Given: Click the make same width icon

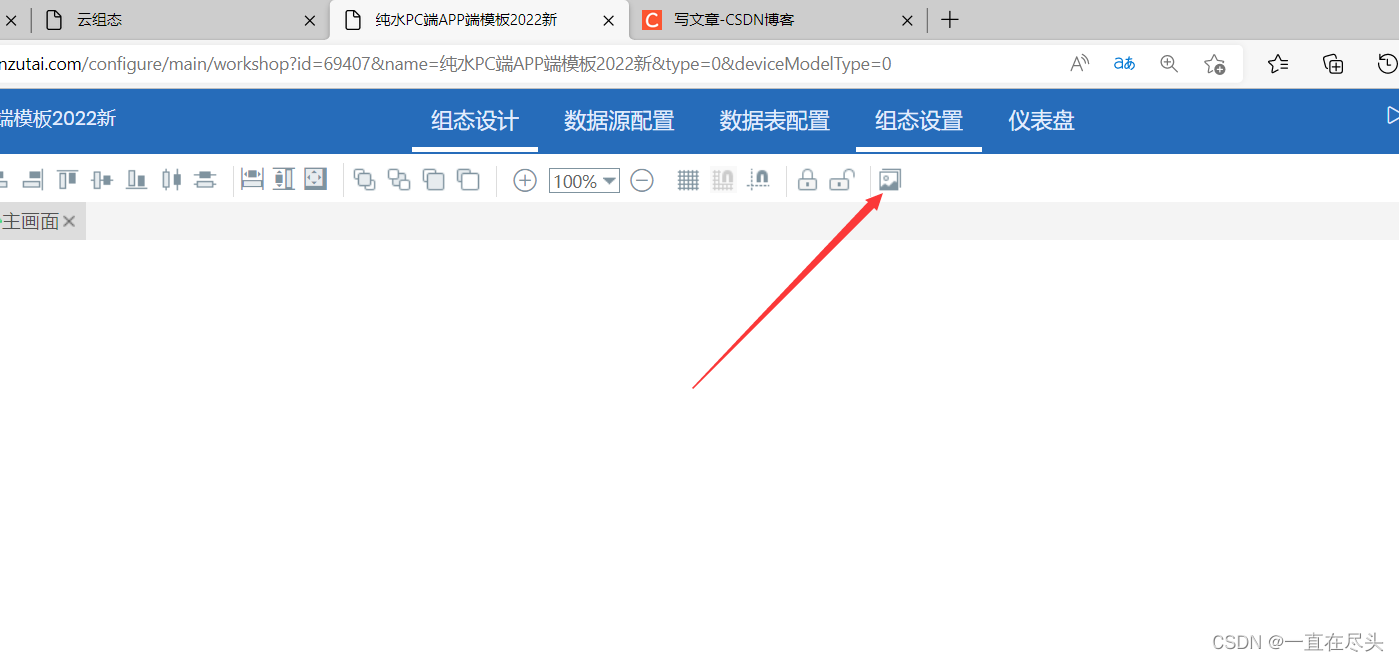Looking at the screenshot, I should coord(252,180).
